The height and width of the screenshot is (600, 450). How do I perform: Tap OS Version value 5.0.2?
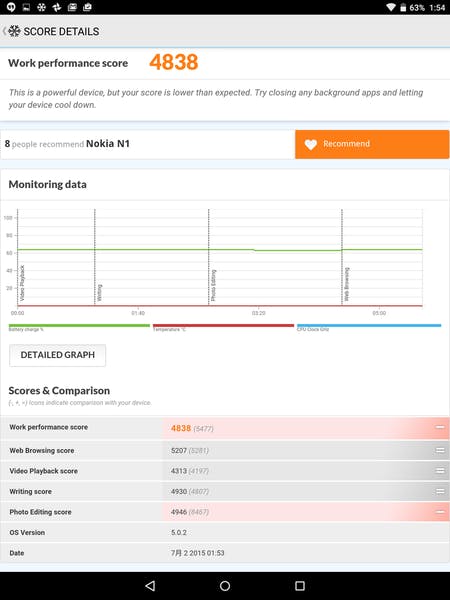(x=179, y=533)
